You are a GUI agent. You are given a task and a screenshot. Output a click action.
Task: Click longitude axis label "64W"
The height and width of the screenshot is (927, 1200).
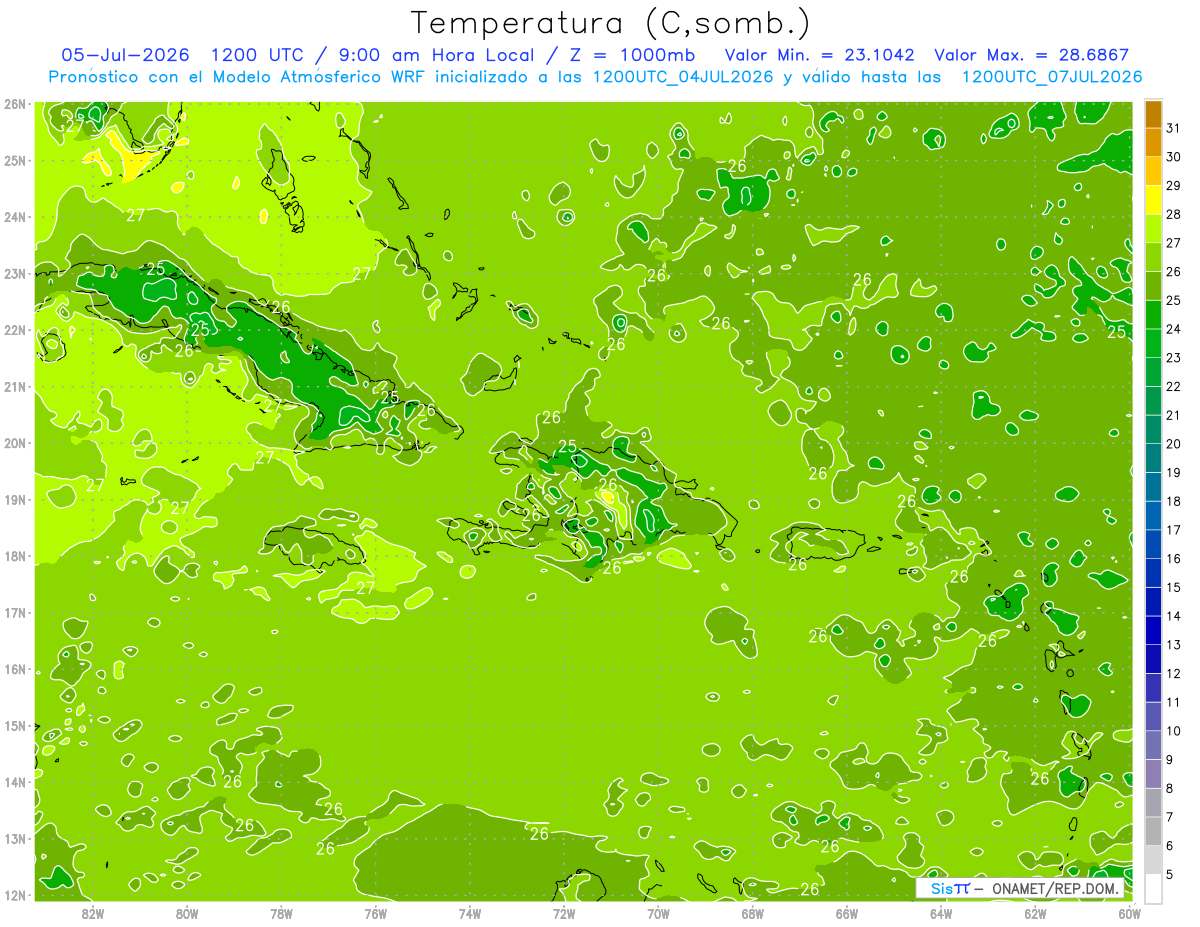[941, 913]
